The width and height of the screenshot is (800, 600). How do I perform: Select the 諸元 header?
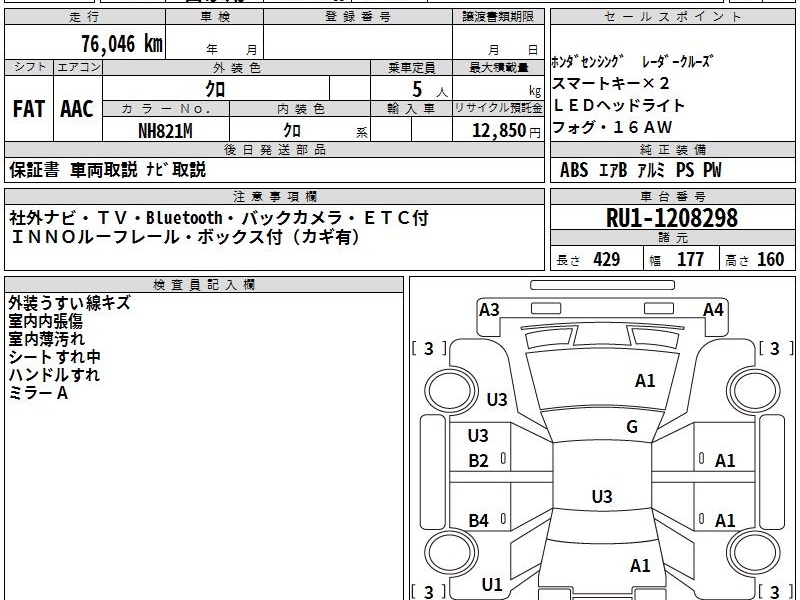click(672, 238)
